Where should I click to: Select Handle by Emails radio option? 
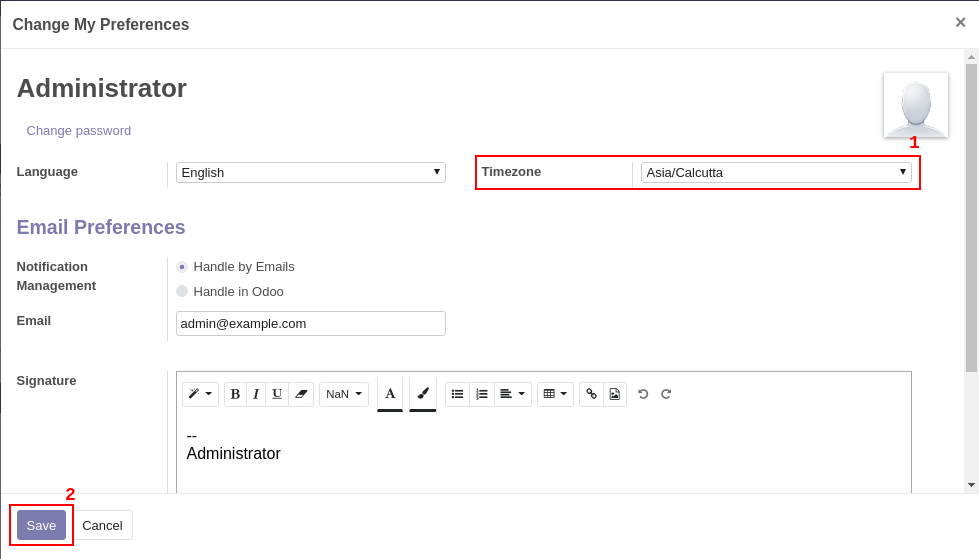pos(182,267)
